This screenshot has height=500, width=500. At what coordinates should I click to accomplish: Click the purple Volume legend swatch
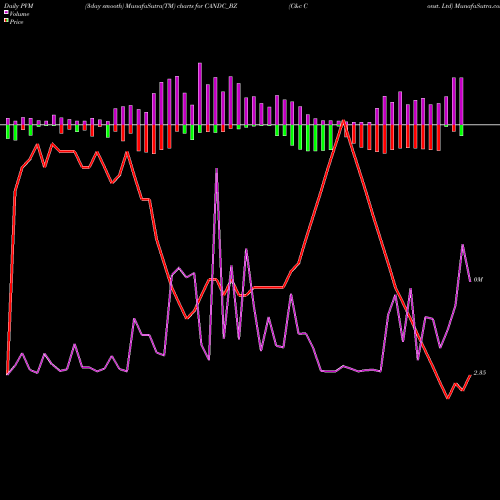(x=6, y=13)
